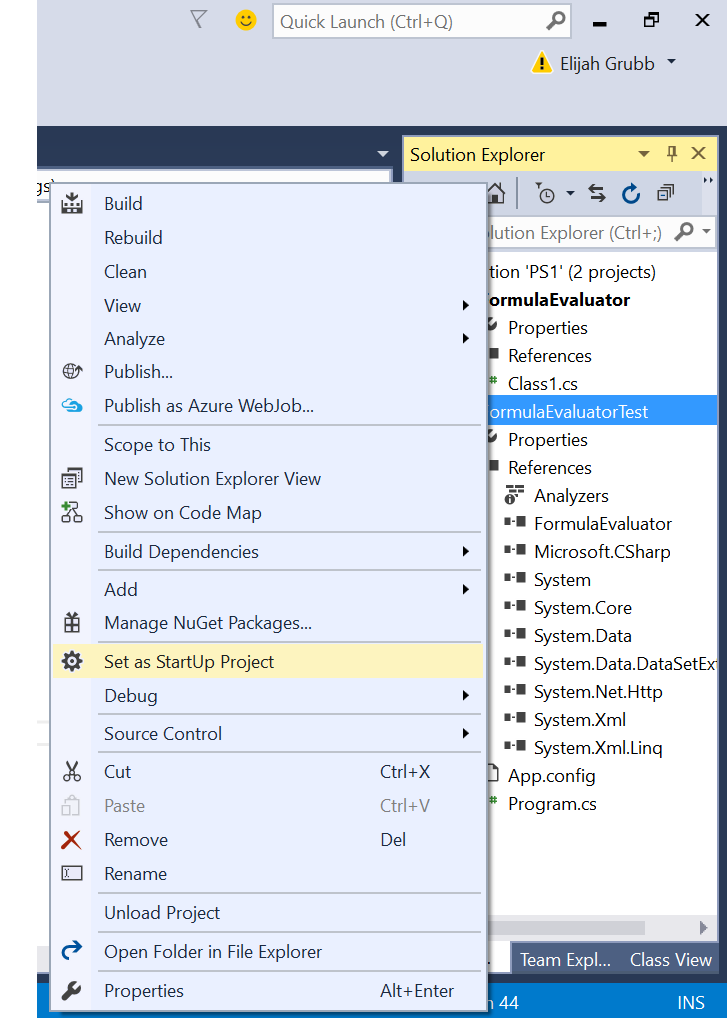Click the feedback smiley face icon
727x1018 pixels.
245,20
